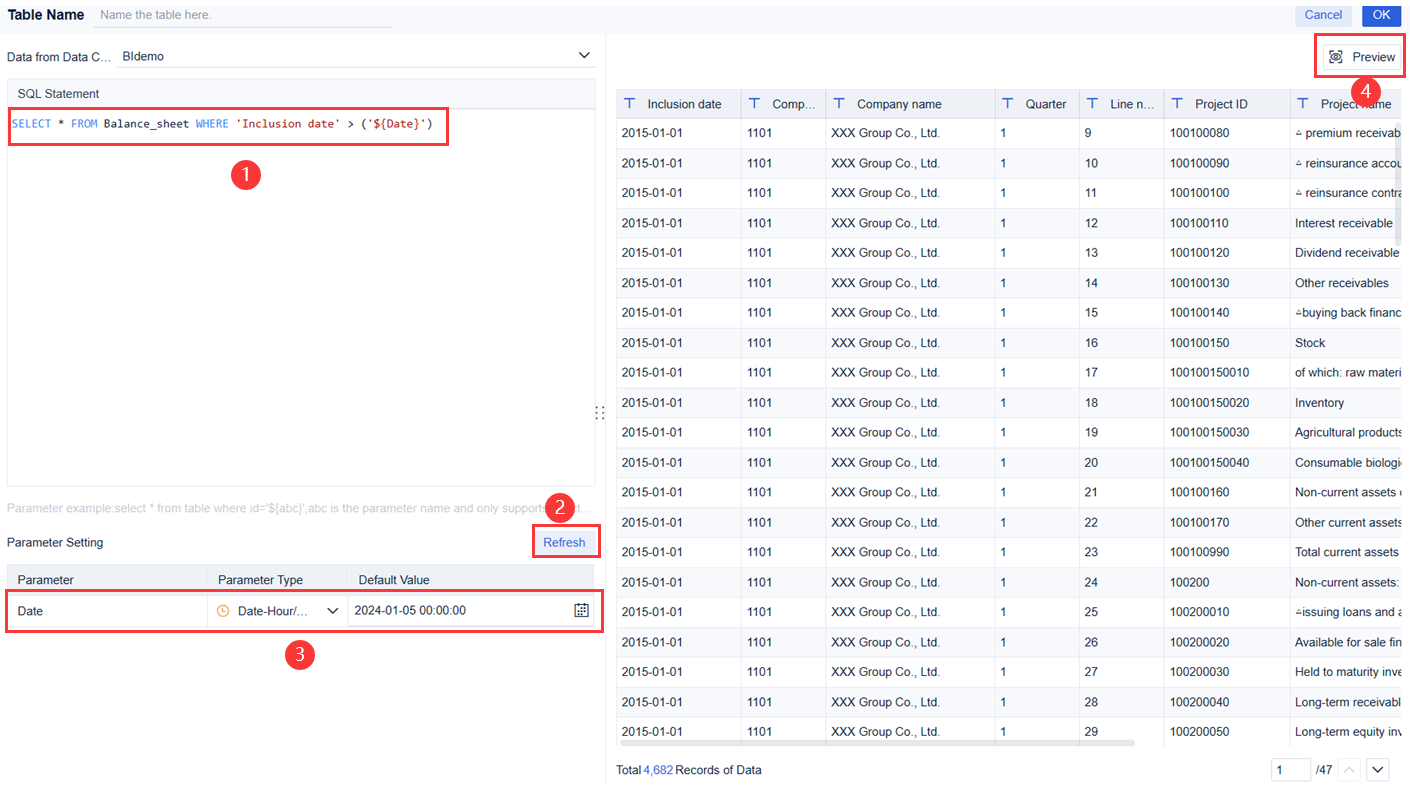
Task: Refresh the parameter settings
Action: tap(565, 541)
